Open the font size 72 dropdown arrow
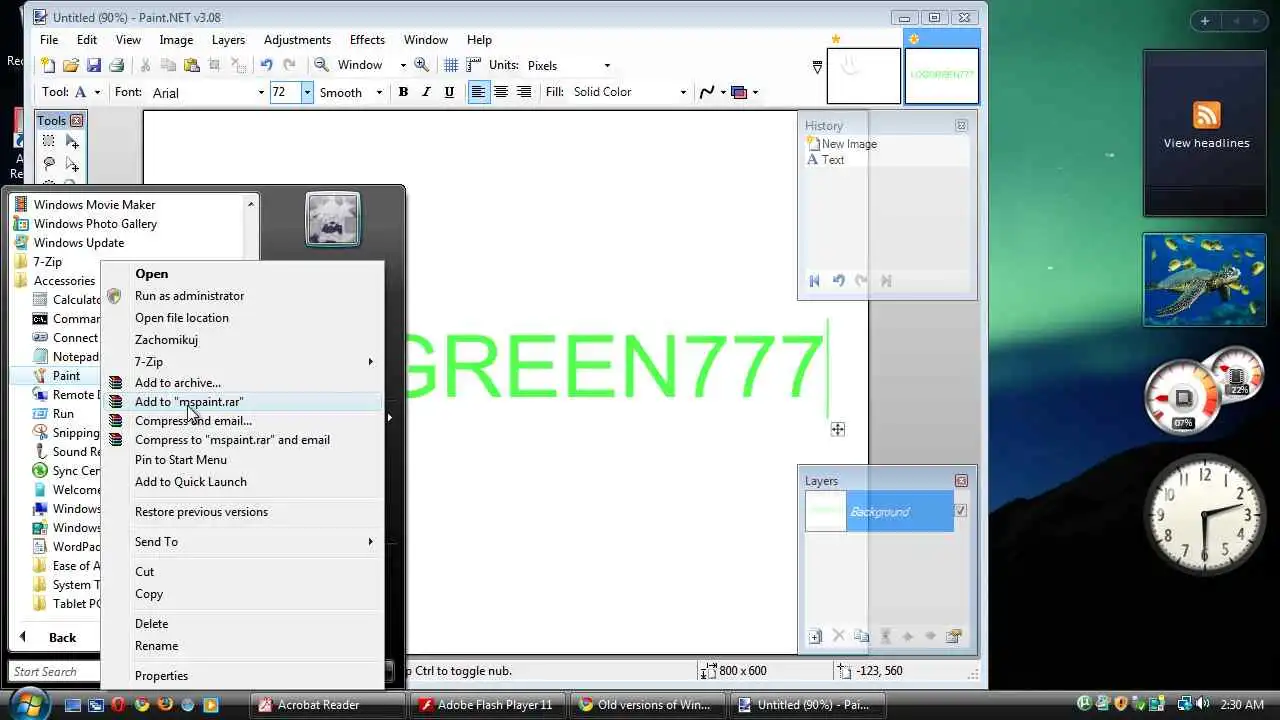 [307, 92]
